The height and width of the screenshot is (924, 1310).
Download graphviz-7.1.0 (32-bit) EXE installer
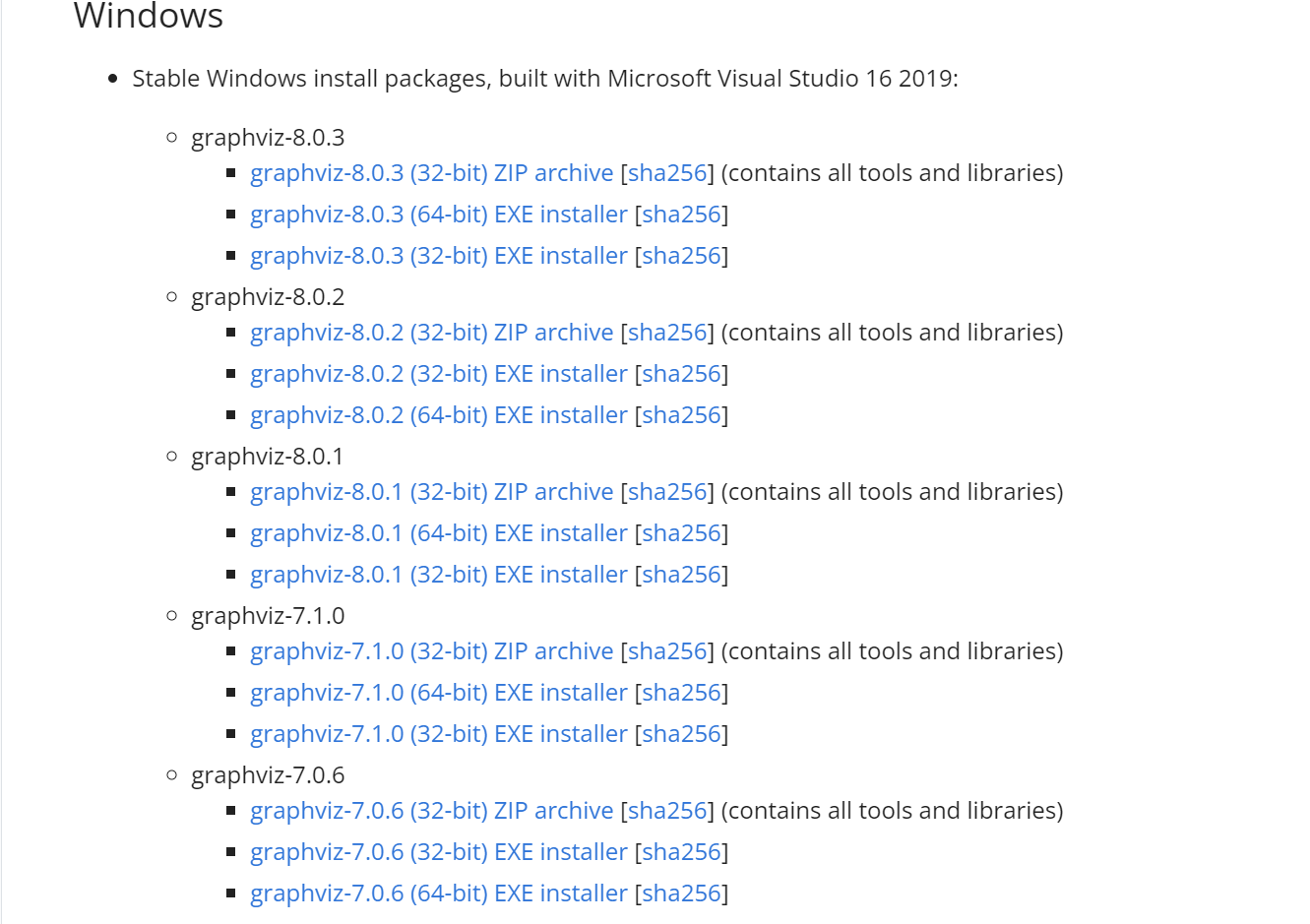coord(439,734)
